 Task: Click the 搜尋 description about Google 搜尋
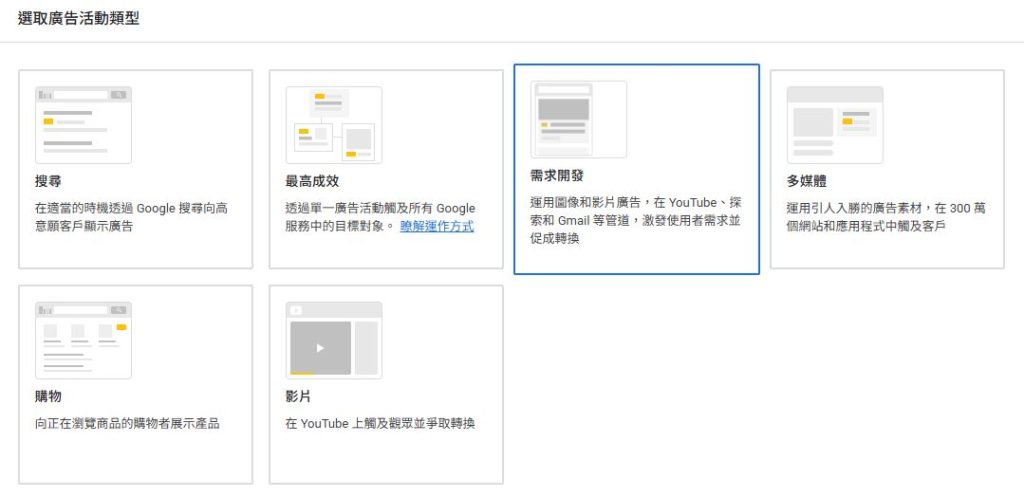pos(131,217)
